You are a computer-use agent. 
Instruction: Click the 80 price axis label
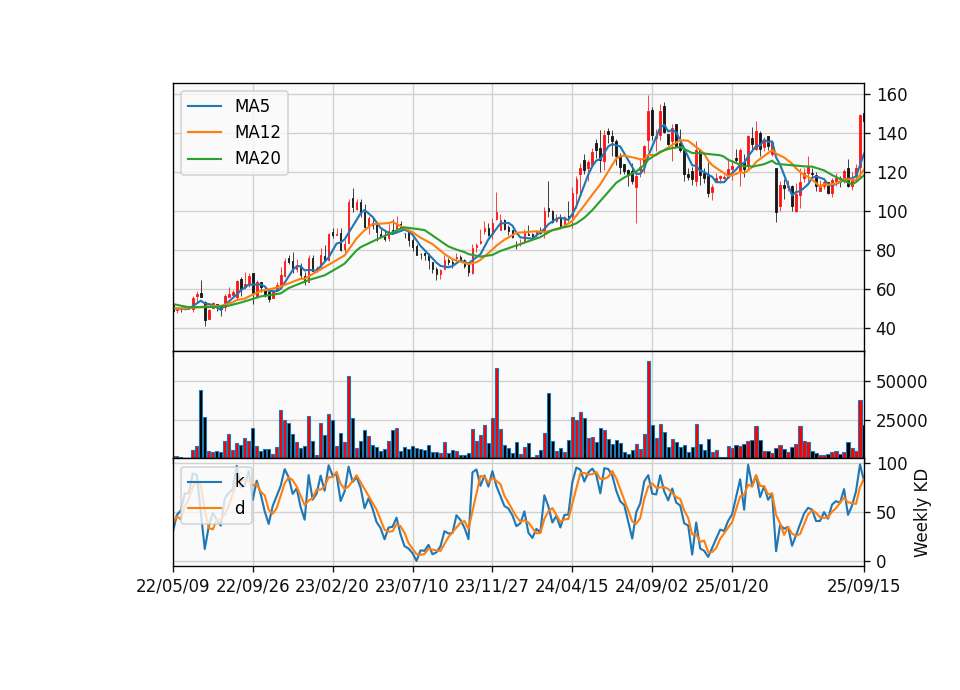coord(887,251)
